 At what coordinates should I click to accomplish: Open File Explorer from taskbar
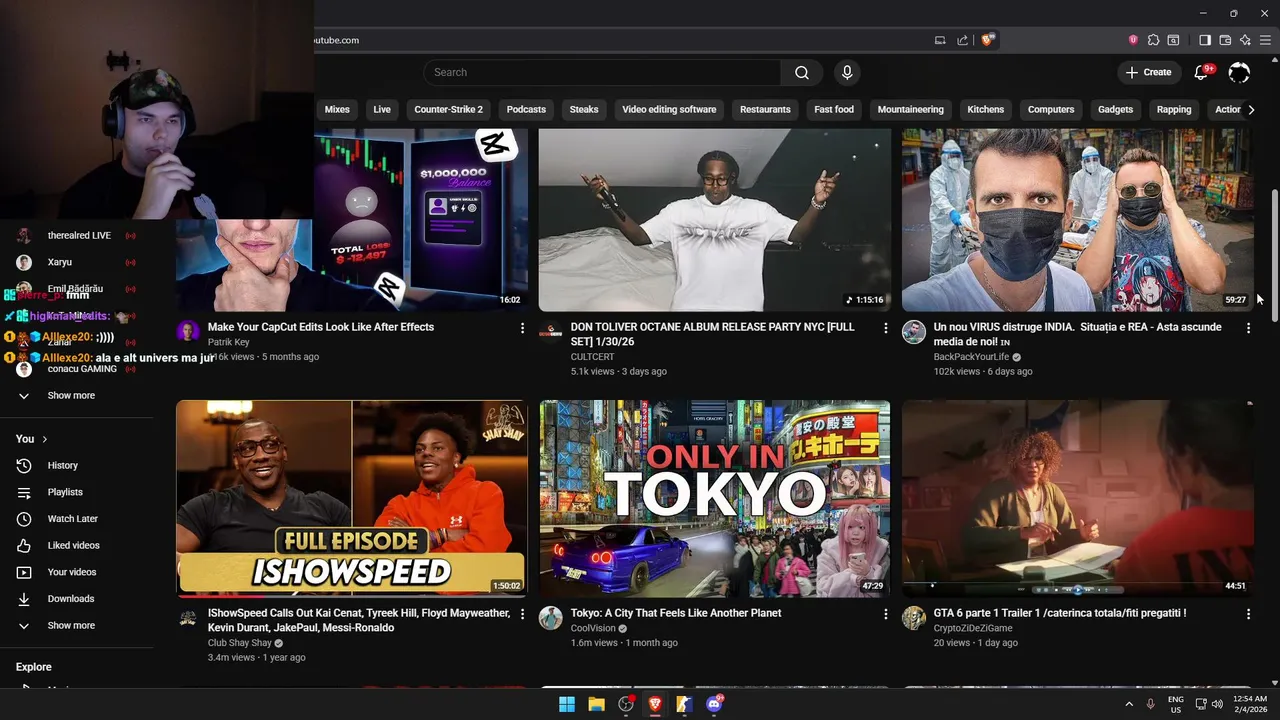tap(596, 704)
